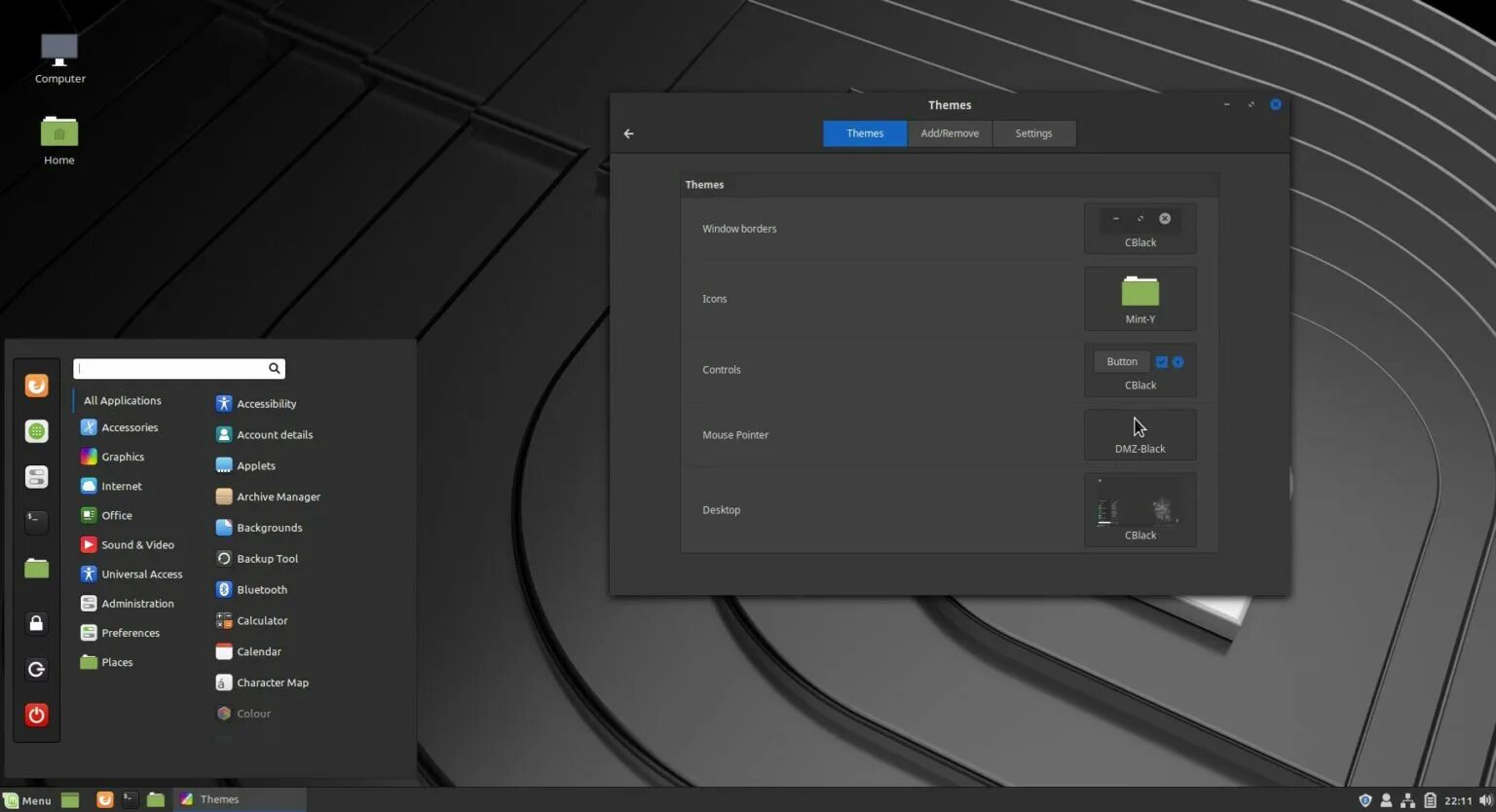Click the Log Out icon in menu sidebar
The image size is (1496, 812).
[x=36, y=669]
